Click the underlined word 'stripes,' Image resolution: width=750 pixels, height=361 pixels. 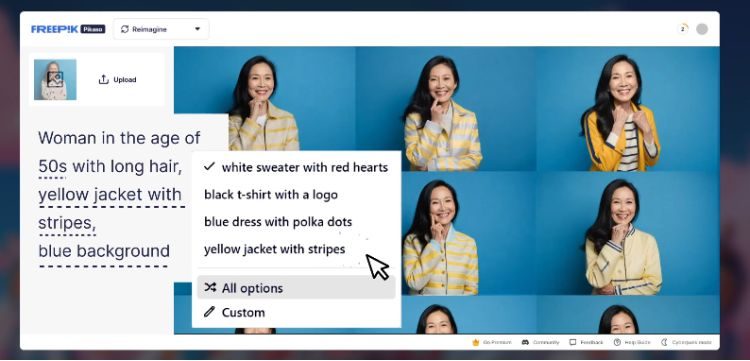(x=66, y=223)
